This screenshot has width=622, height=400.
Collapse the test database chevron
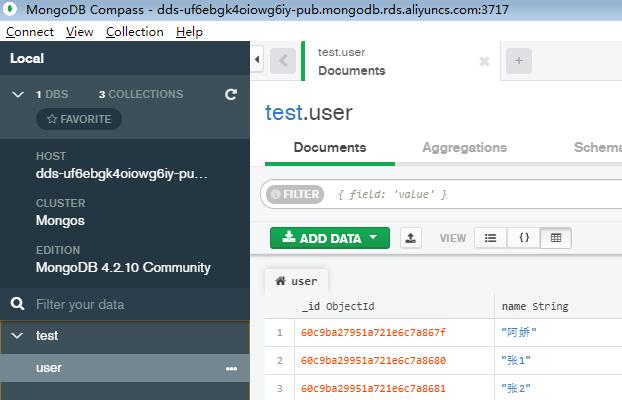pyautogui.click(x=17, y=336)
